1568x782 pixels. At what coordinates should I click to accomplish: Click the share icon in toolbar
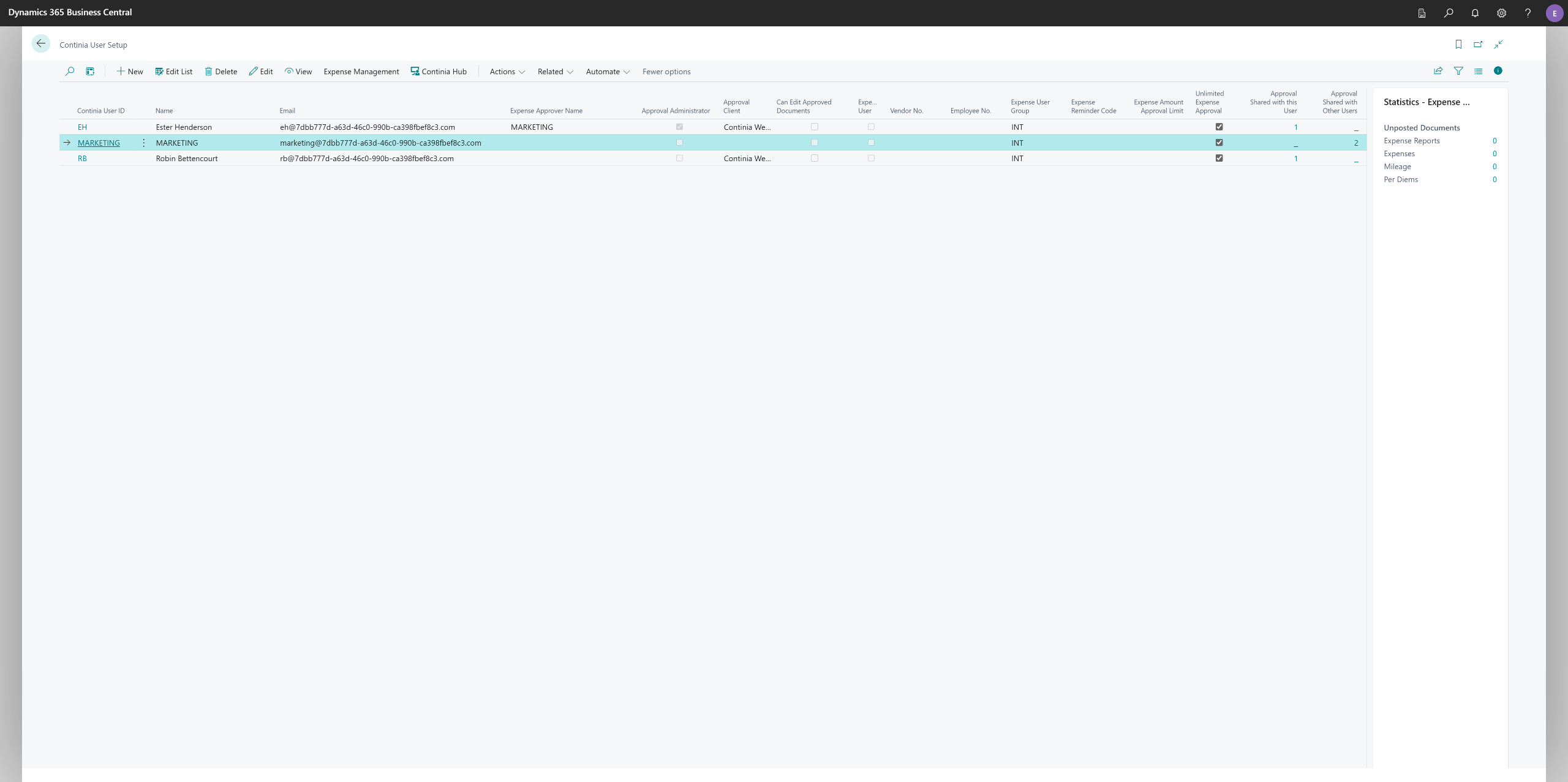[x=1438, y=71]
